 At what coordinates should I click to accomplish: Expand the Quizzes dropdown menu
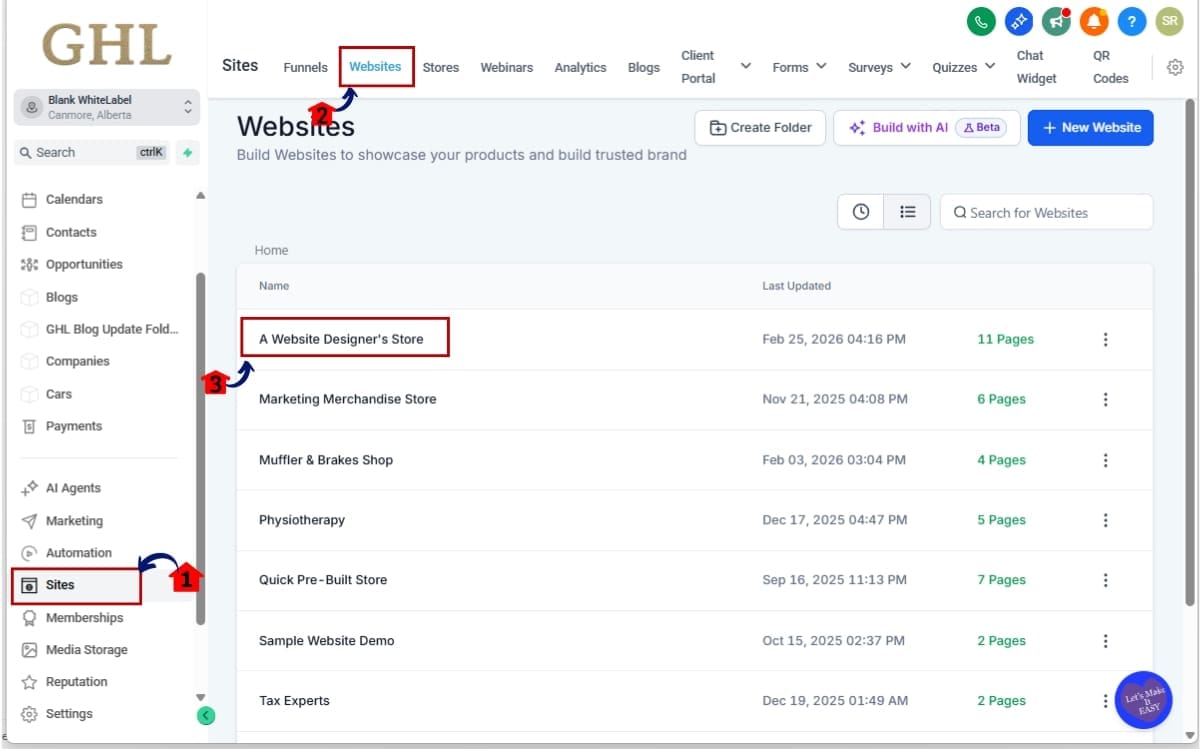point(964,67)
